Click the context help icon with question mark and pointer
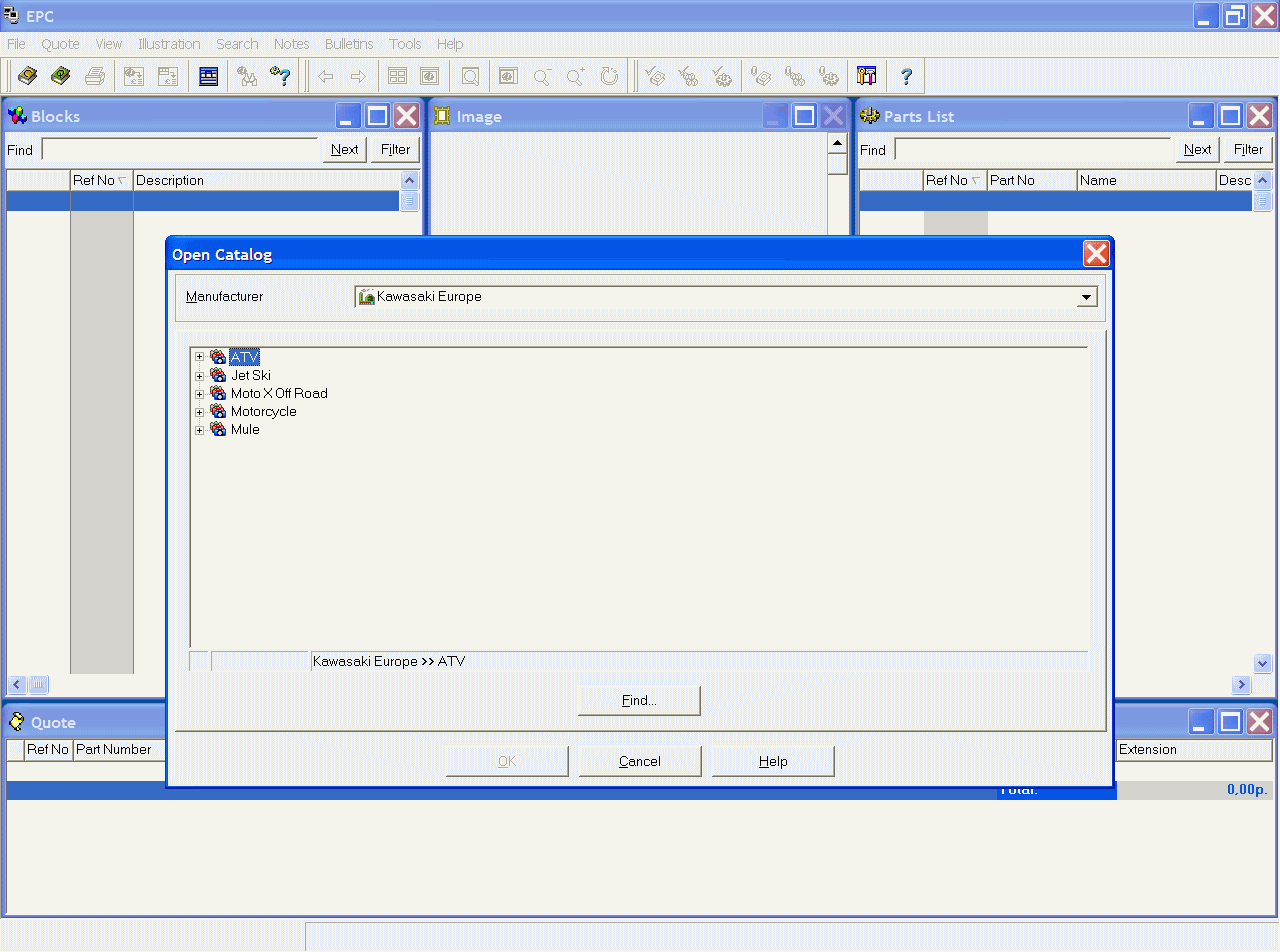 pyautogui.click(x=280, y=76)
